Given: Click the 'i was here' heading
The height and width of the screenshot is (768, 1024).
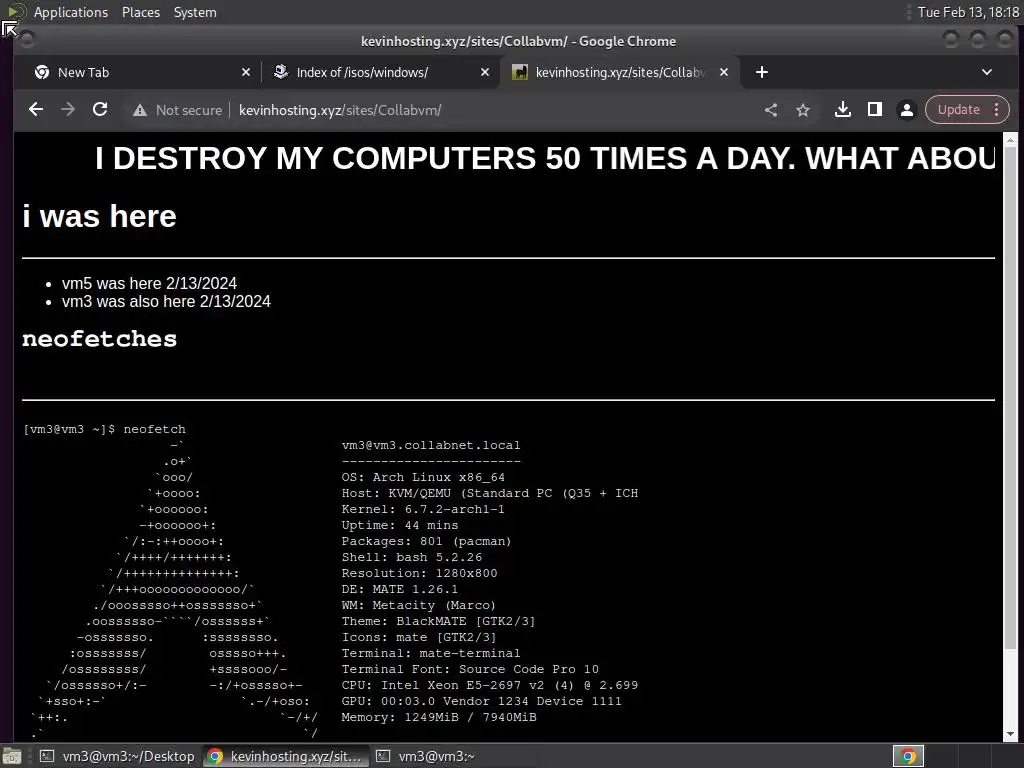Looking at the screenshot, I should 99,216.
